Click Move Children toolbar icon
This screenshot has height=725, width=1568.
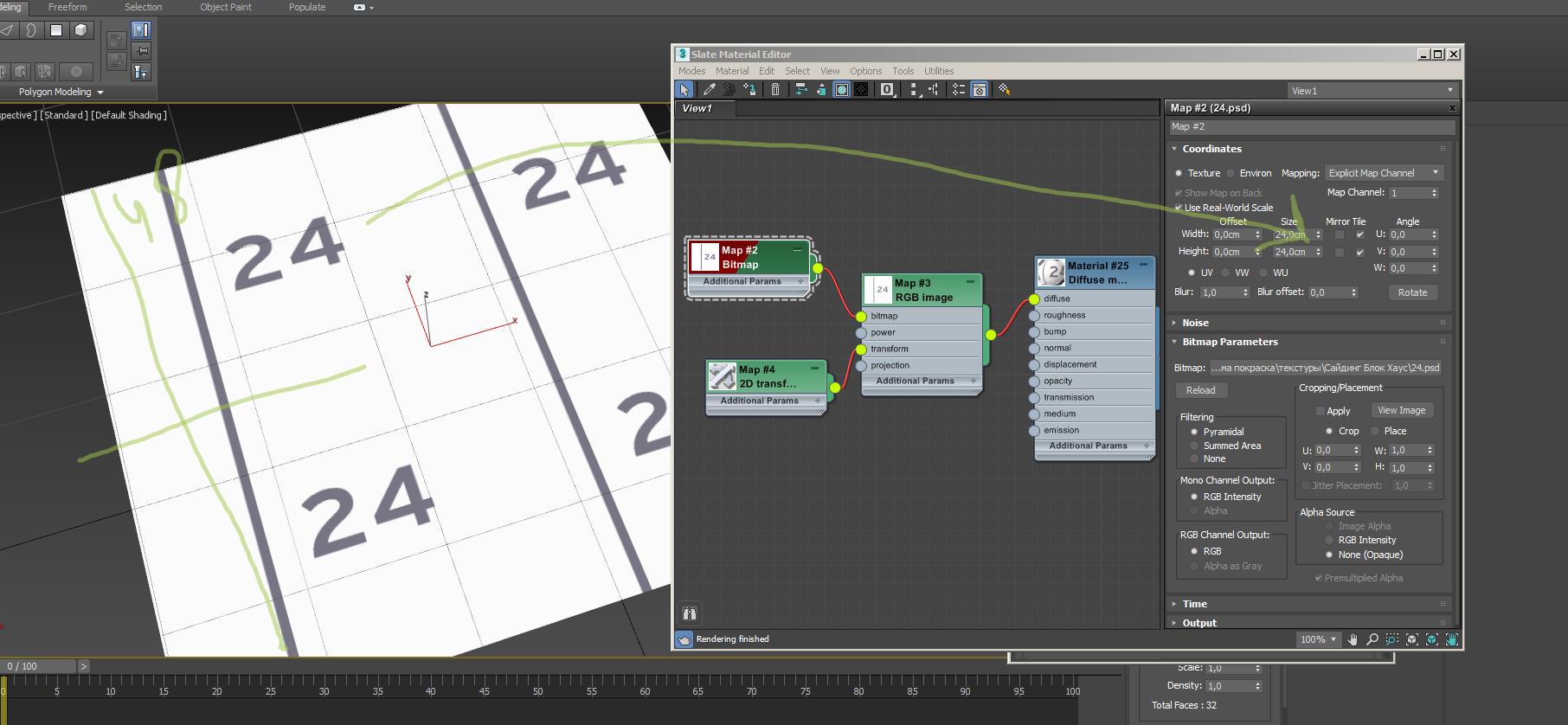(800, 89)
